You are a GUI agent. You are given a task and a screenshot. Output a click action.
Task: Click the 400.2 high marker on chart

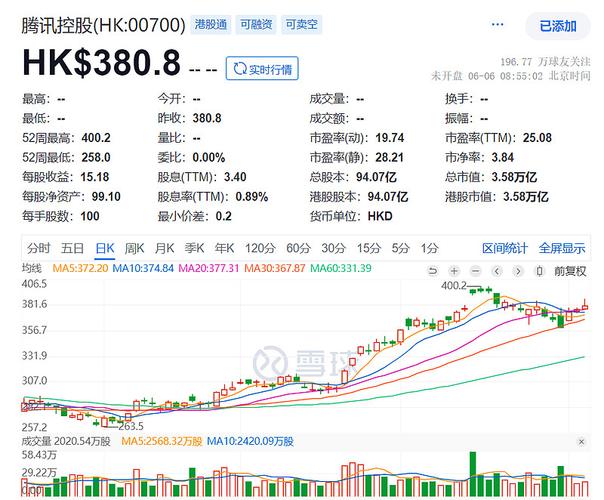point(453,285)
